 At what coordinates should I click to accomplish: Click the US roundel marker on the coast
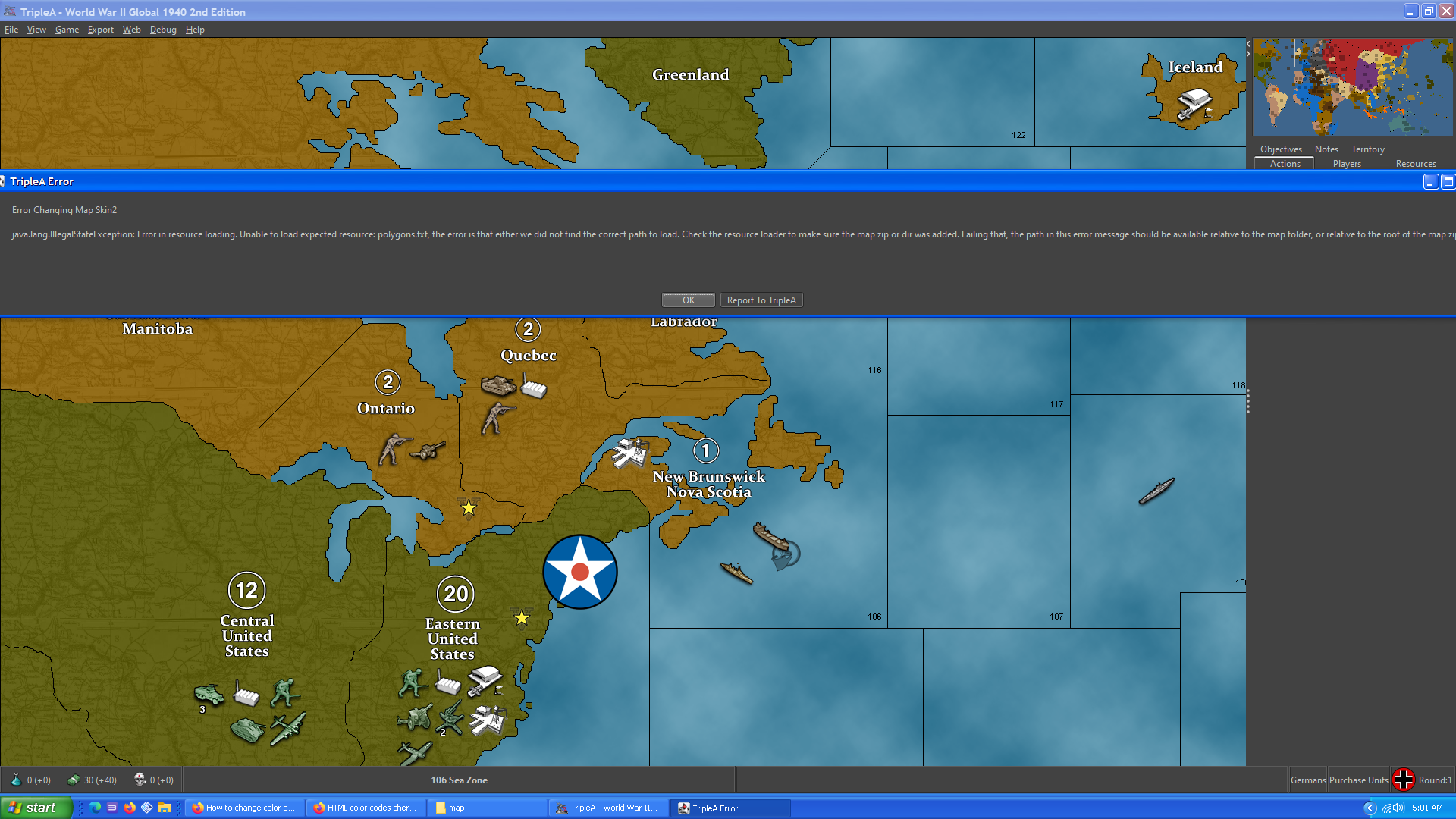pyautogui.click(x=580, y=572)
